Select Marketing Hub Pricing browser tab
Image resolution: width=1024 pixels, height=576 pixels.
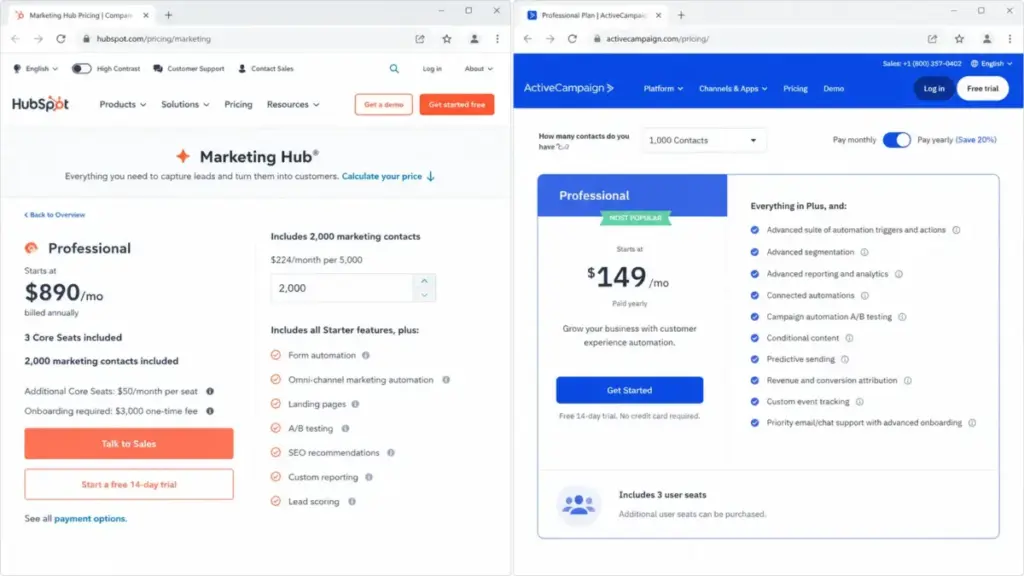click(x=82, y=15)
